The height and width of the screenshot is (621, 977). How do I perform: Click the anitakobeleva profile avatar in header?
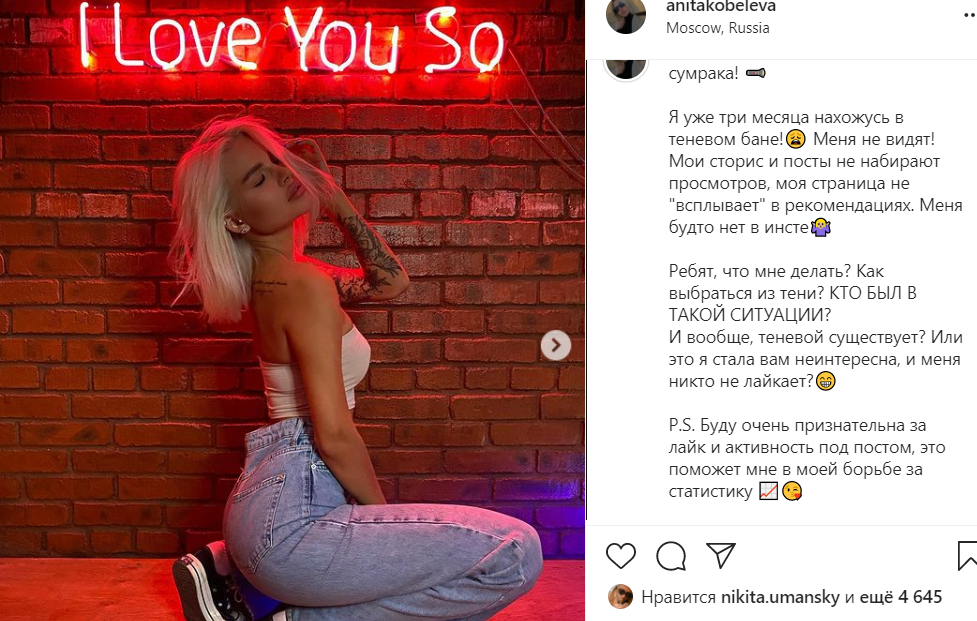point(626,15)
